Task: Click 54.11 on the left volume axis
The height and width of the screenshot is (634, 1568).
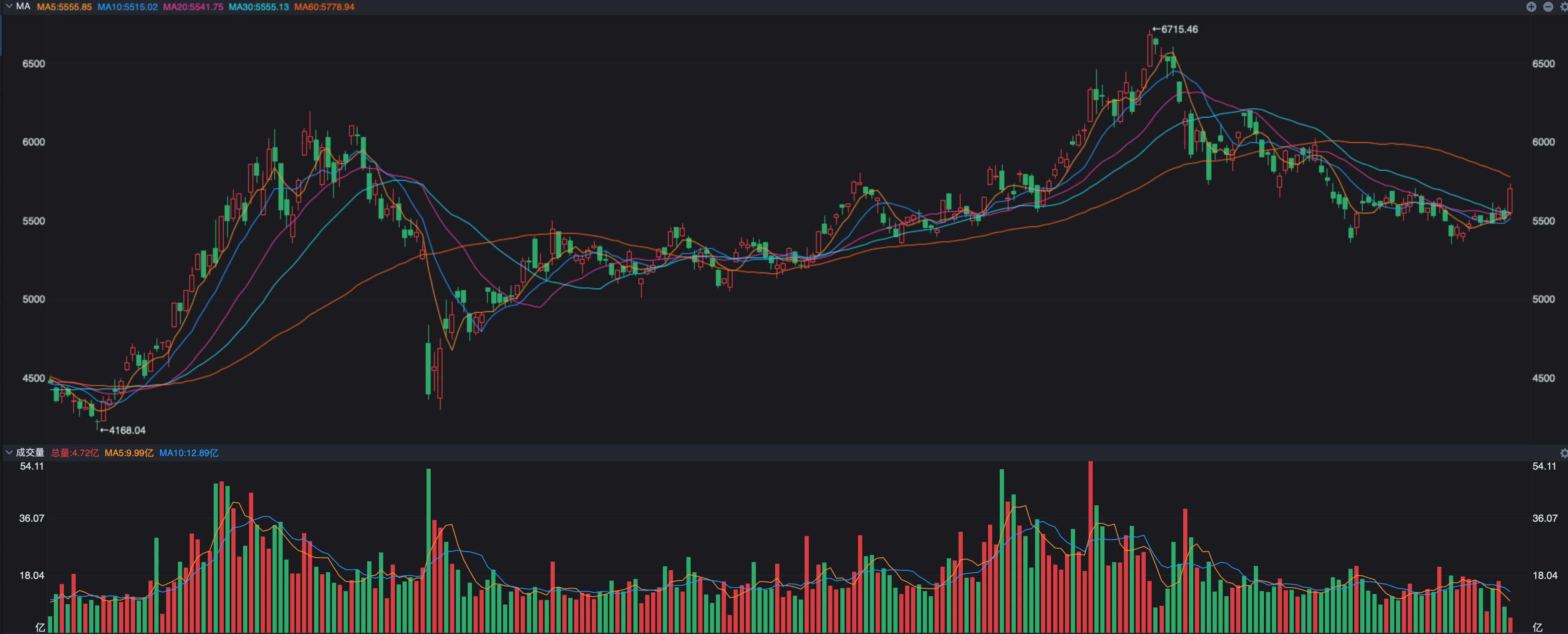Action: (x=32, y=467)
